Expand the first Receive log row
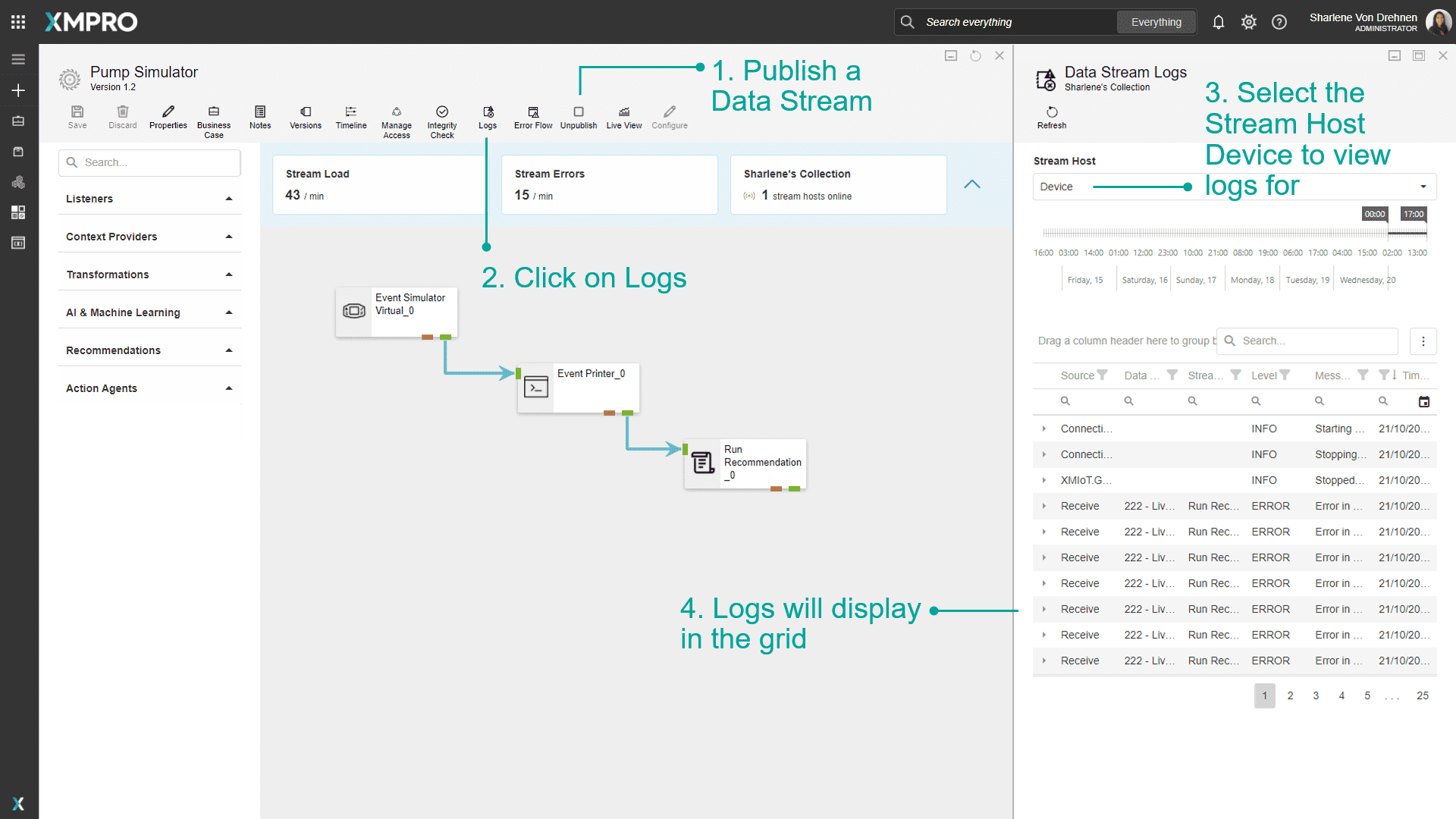The height and width of the screenshot is (819, 1456). [1045, 506]
